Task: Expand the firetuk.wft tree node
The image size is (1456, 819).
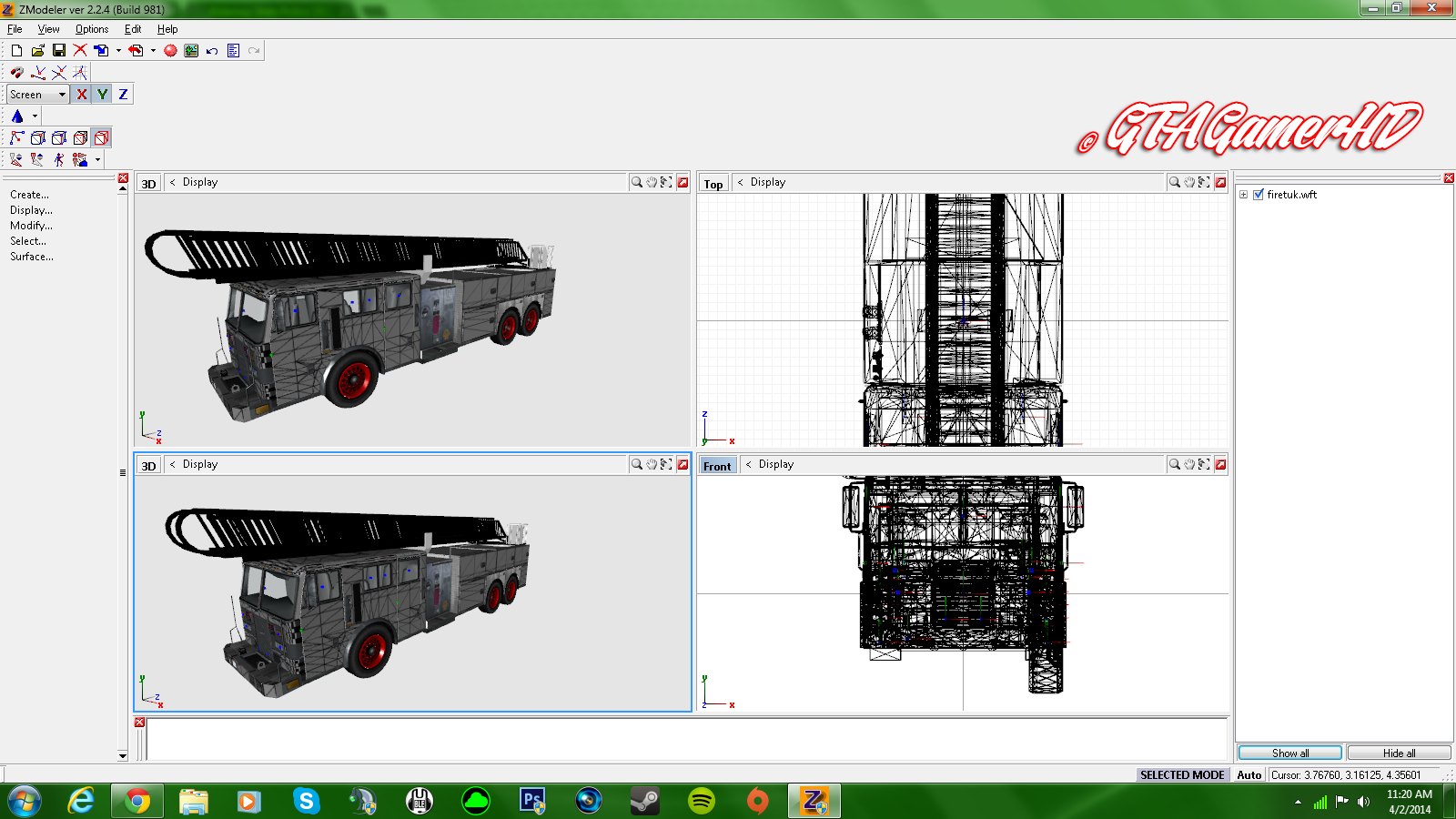Action: coord(1243,195)
